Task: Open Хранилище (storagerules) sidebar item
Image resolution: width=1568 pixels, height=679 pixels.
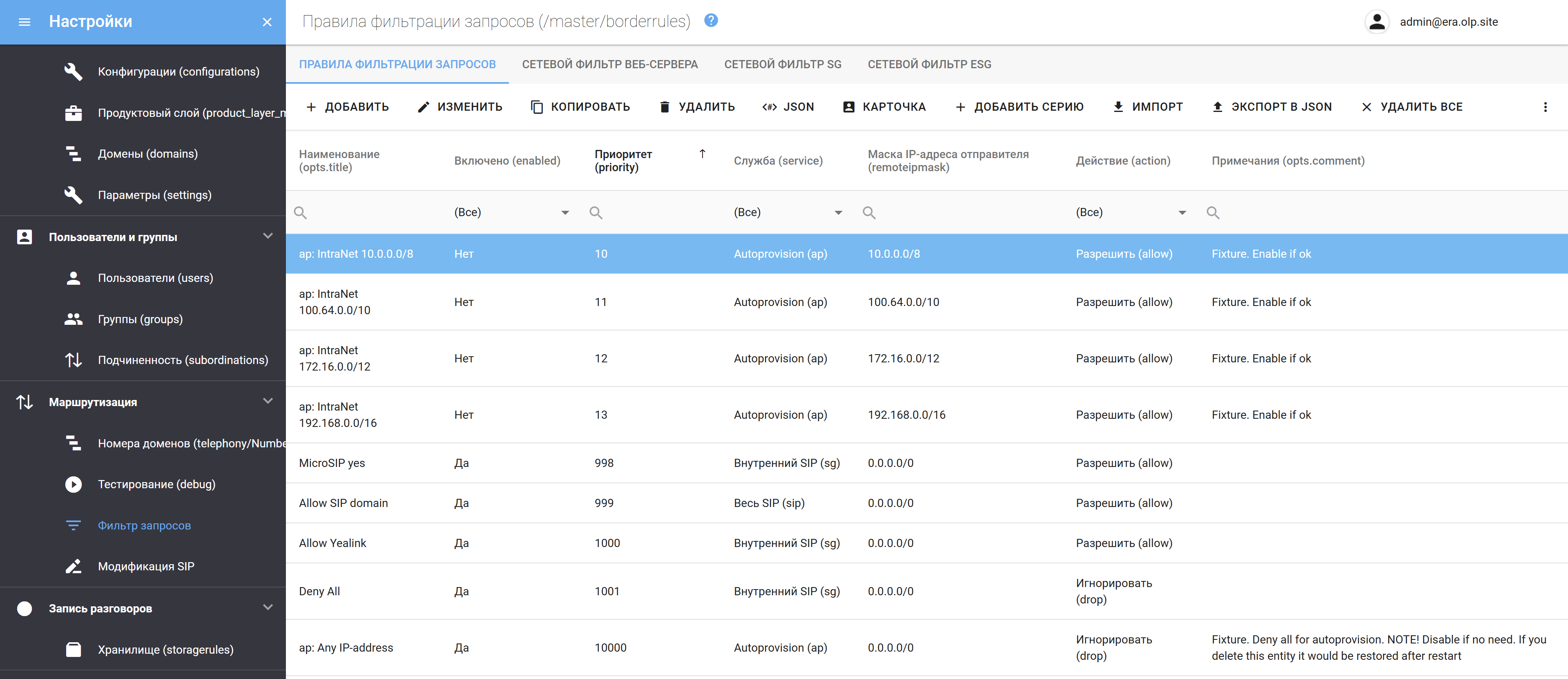Action: [165, 649]
